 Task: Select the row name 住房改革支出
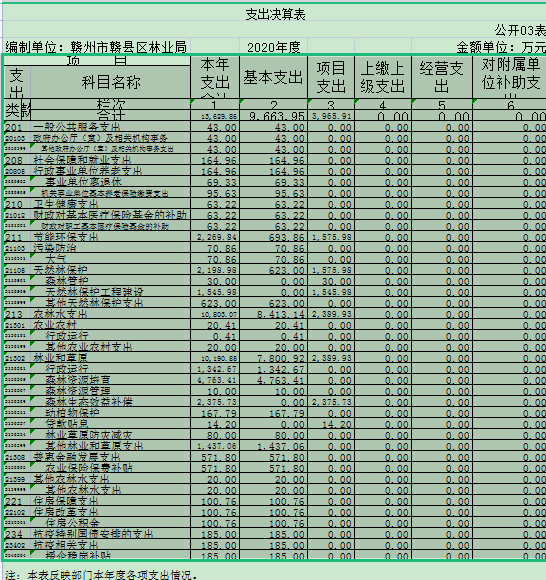(x=65, y=512)
